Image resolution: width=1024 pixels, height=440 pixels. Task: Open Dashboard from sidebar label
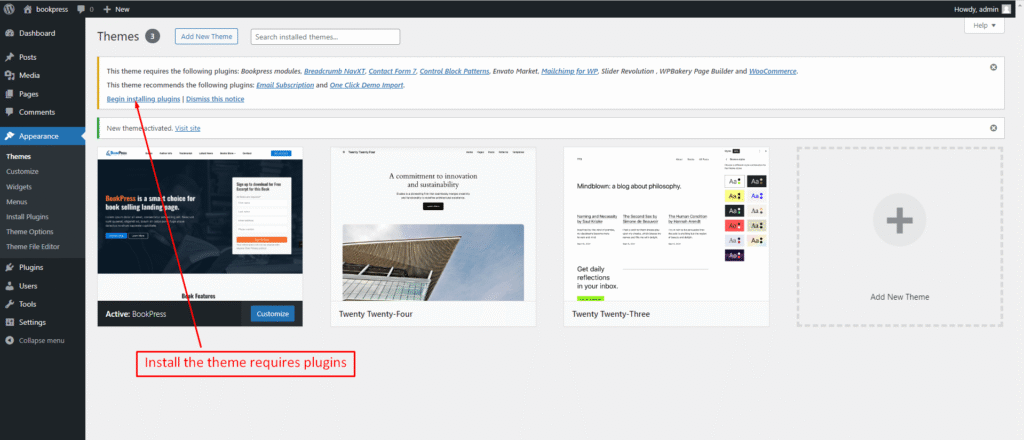[x=37, y=33]
